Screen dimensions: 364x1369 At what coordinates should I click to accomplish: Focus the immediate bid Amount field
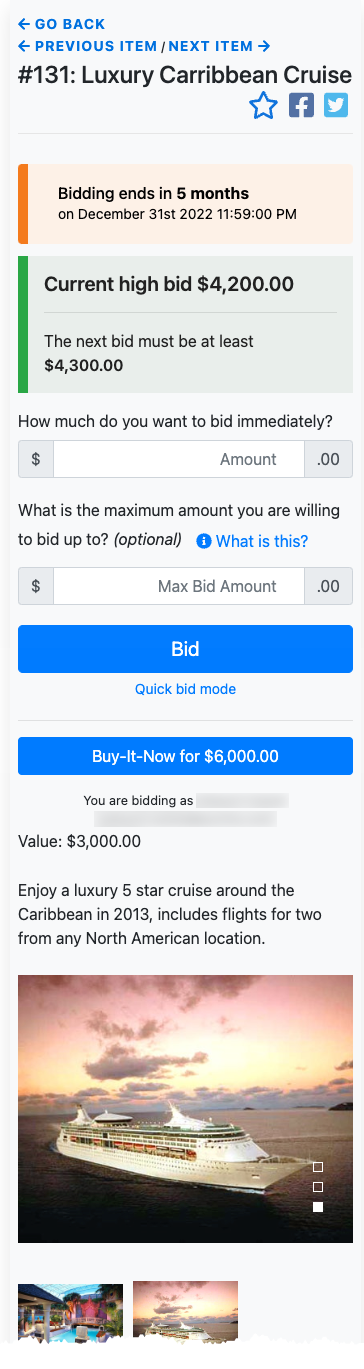[x=178, y=459]
